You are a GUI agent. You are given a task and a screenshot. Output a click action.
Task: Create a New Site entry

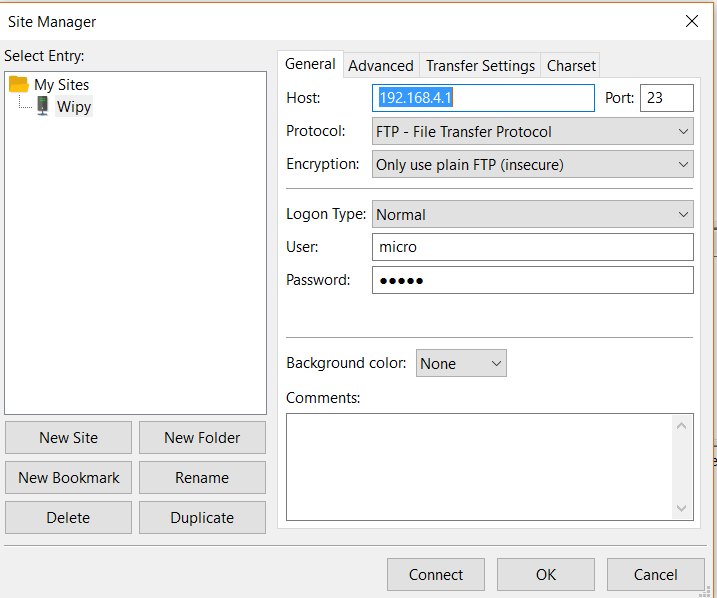click(x=68, y=437)
